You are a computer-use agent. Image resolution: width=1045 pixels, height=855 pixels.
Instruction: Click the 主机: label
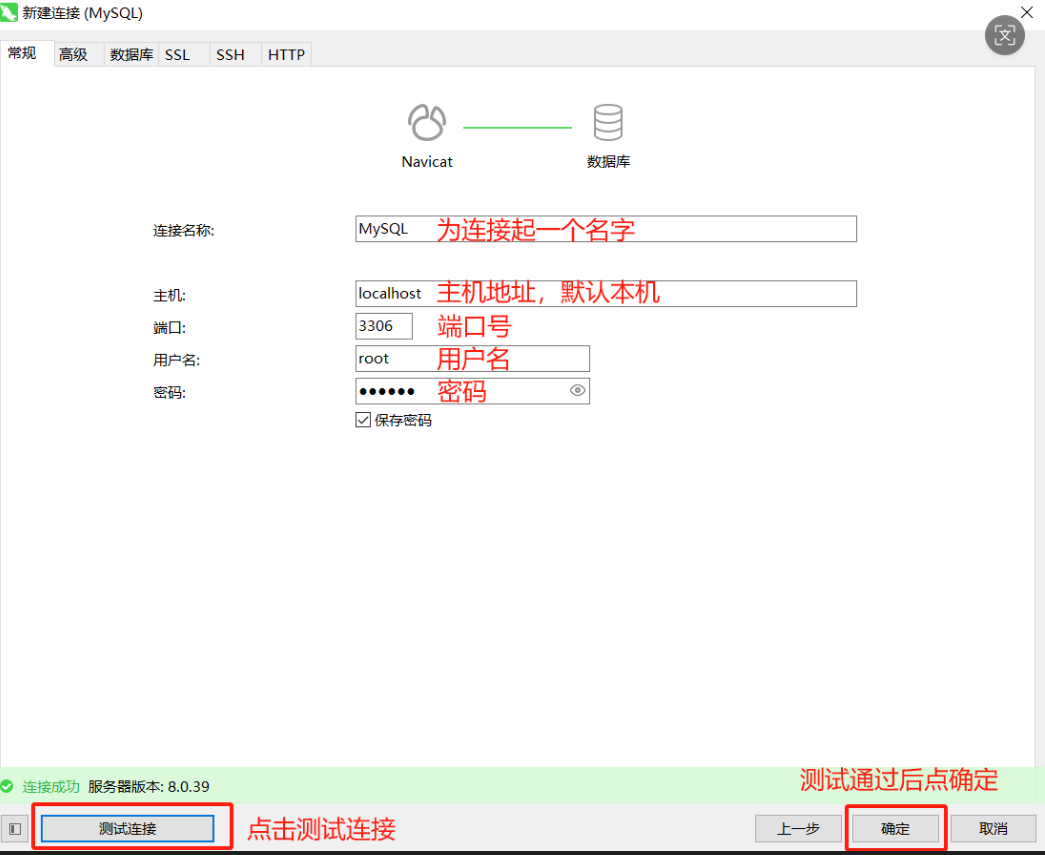(x=169, y=295)
